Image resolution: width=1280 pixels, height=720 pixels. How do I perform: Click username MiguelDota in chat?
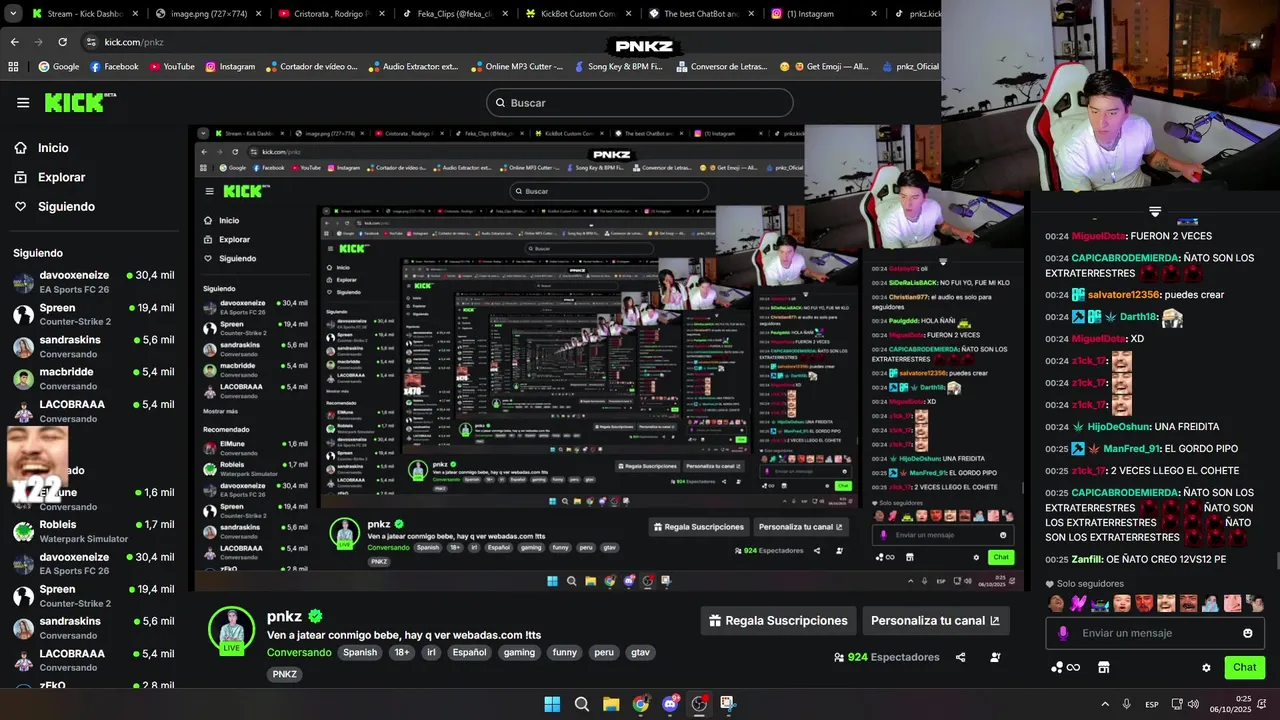click(1098, 236)
